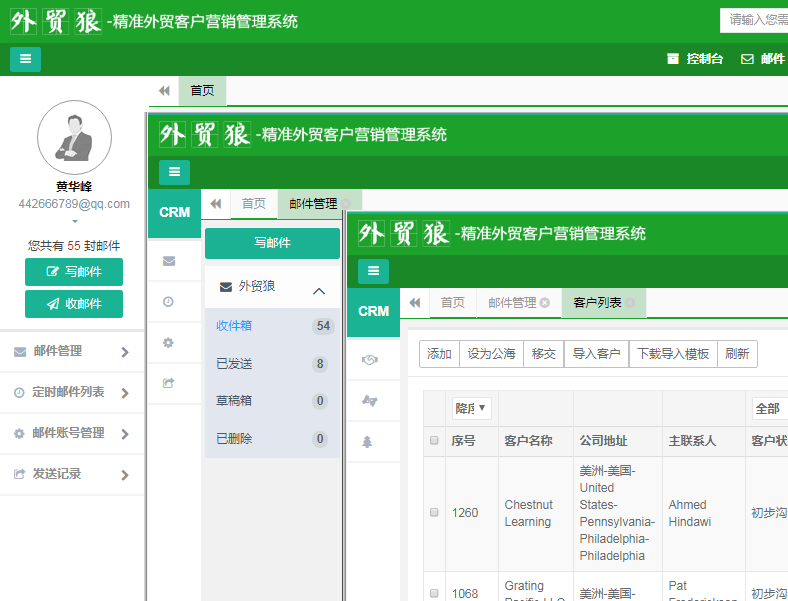Expand 邮件管理 in the left sidebar
Image resolution: width=788 pixels, height=601 pixels.
[72, 351]
